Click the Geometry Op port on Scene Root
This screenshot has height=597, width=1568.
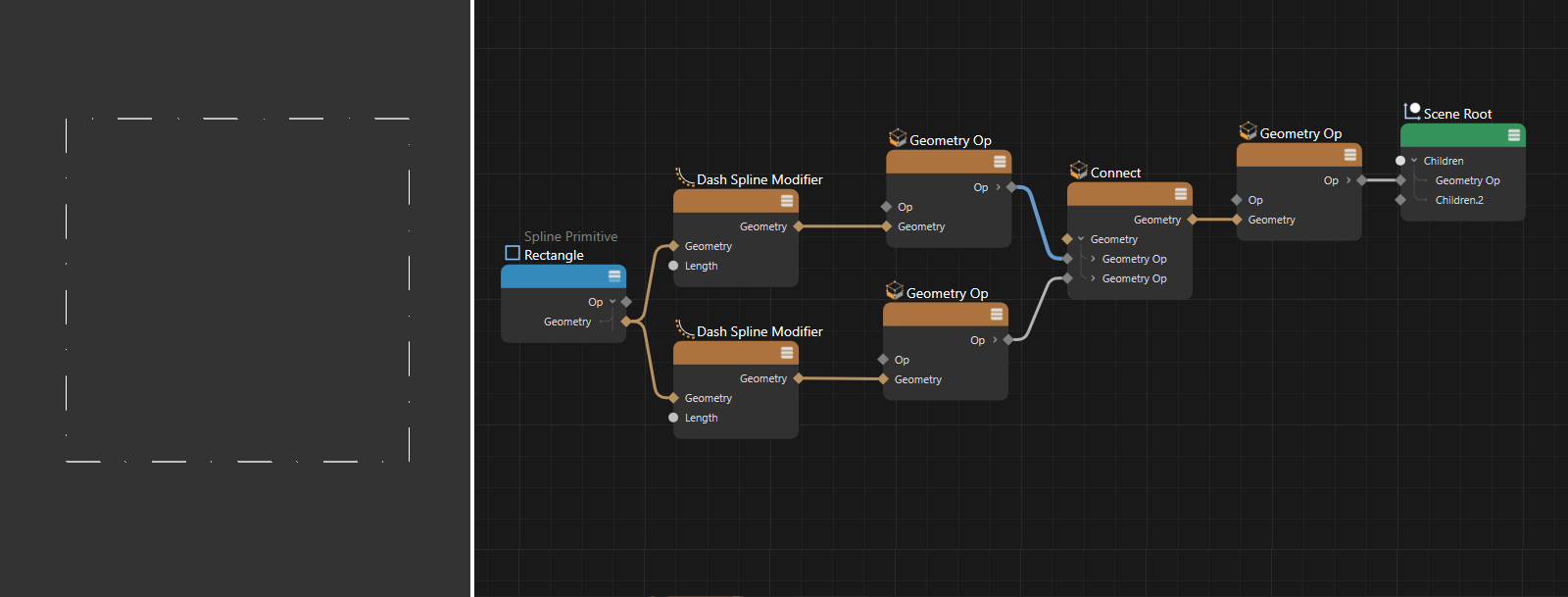tap(1400, 180)
